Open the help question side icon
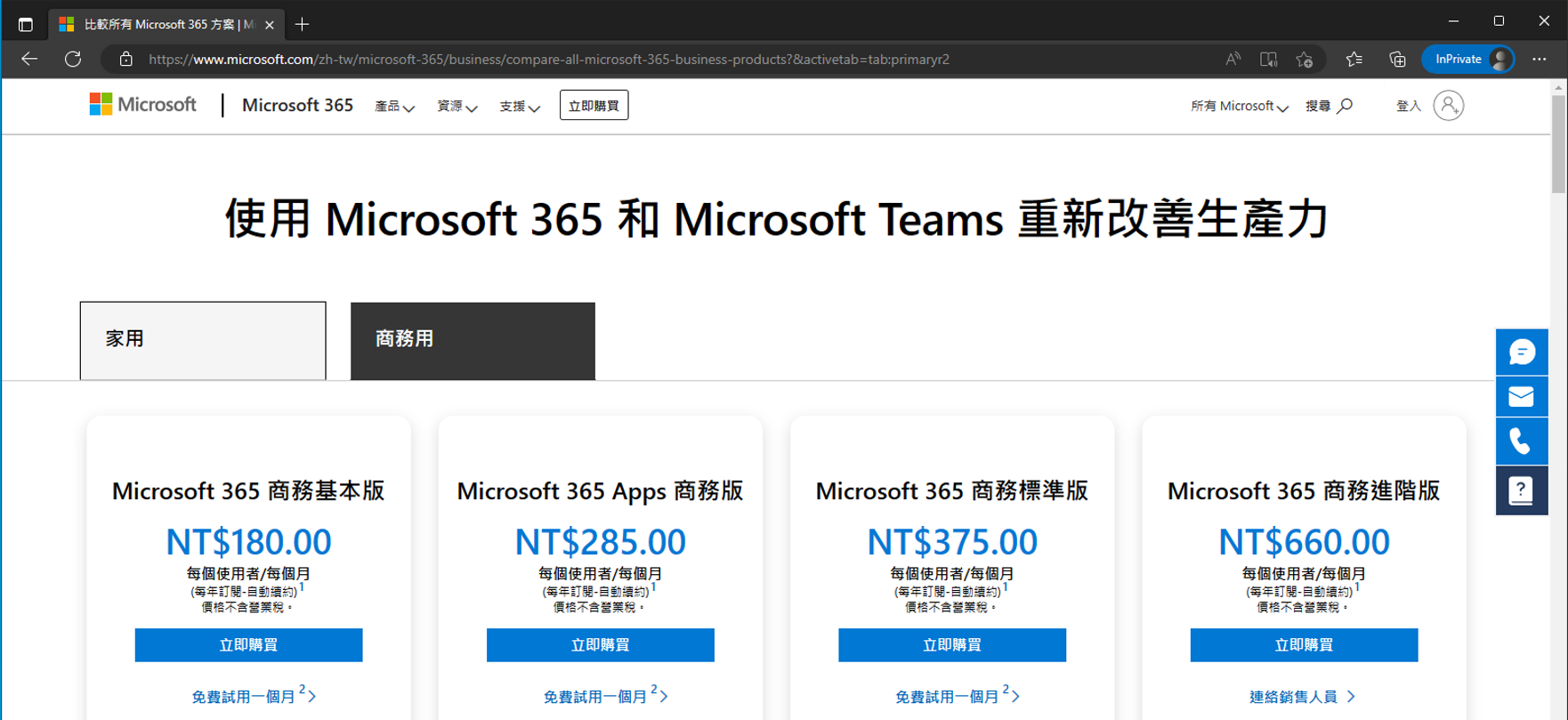 [x=1522, y=490]
